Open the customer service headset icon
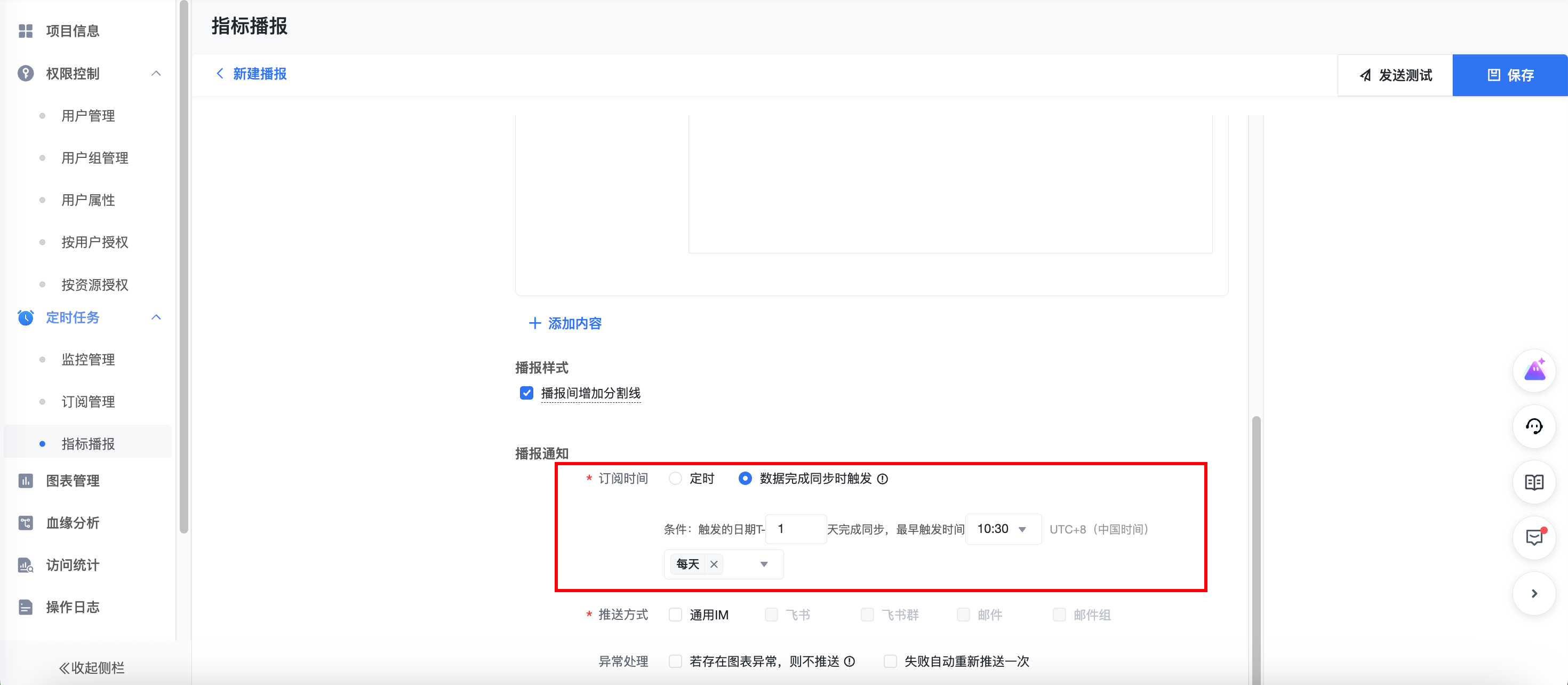The height and width of the screenshot is (685, 1568). click(1534, 426)
